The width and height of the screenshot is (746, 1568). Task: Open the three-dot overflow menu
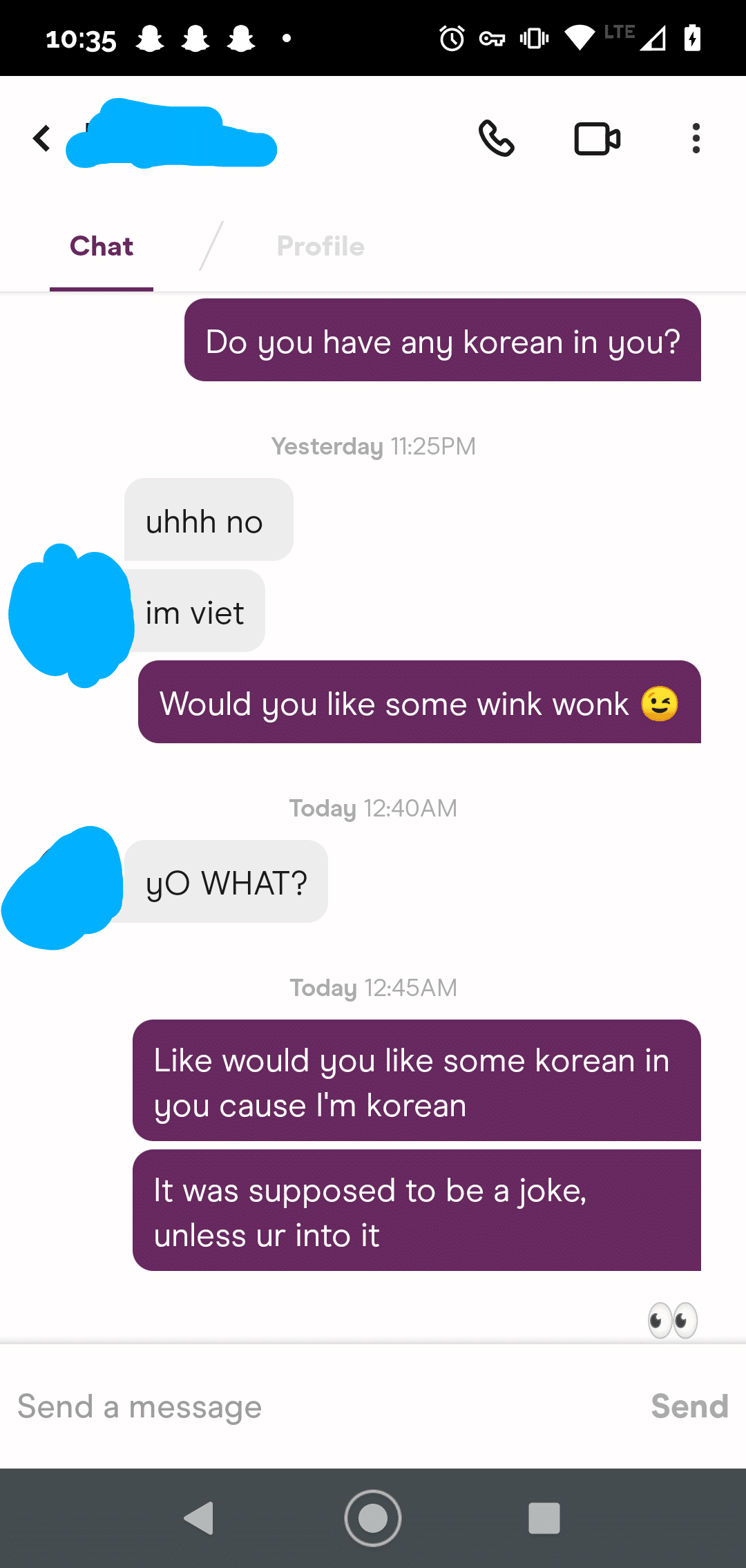tap(696, 138)
